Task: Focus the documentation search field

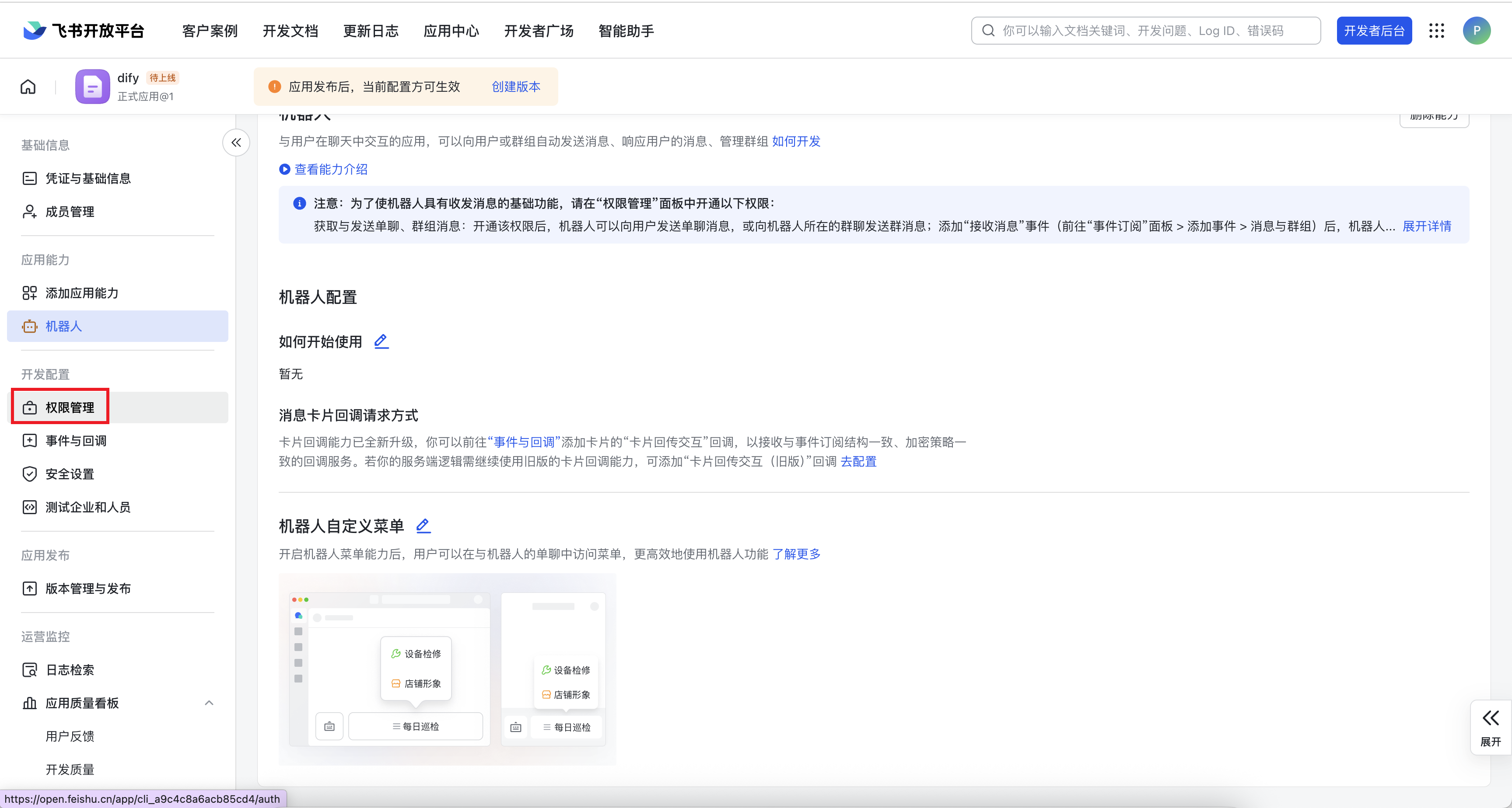Action: tap(1144, 31)
